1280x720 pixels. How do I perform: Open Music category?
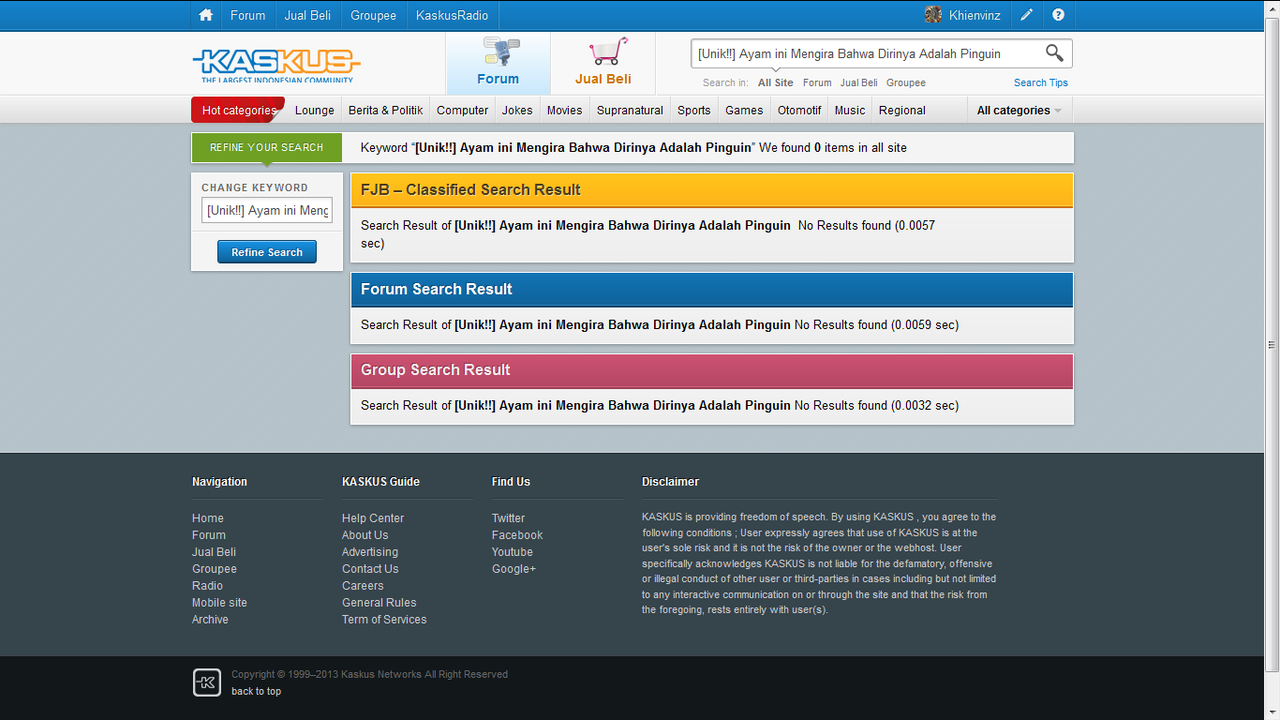(850, 110)
